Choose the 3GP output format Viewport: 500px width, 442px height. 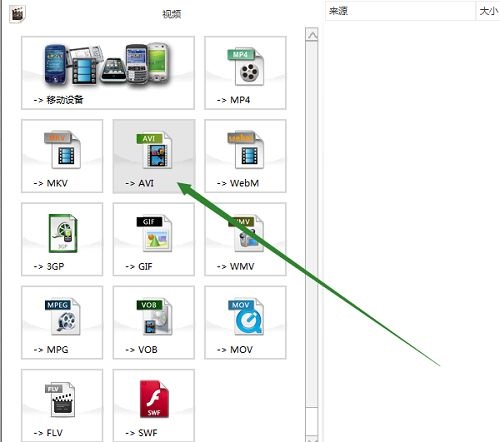click(x=62, y=239)
